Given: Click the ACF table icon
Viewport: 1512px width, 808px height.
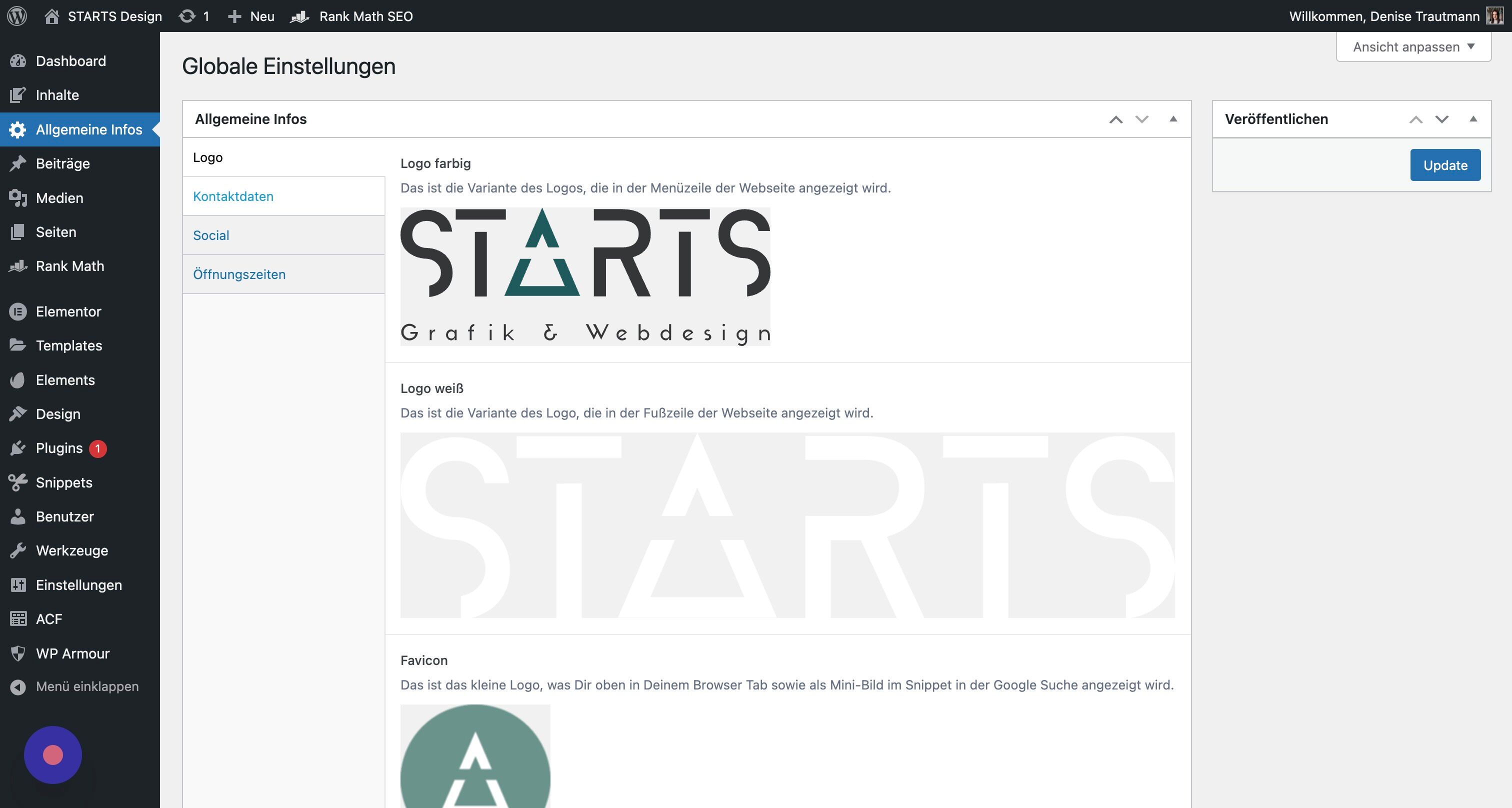Looking at the screenshot, I should point(18,619).
